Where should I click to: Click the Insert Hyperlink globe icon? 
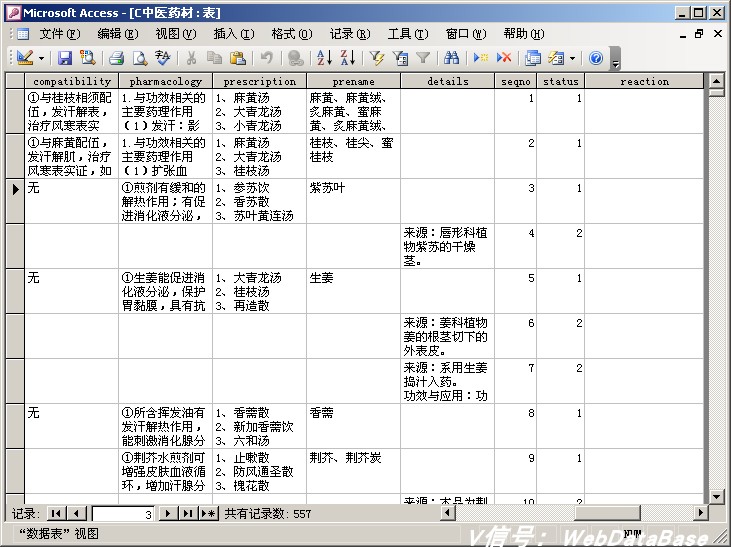pos(296,58)
